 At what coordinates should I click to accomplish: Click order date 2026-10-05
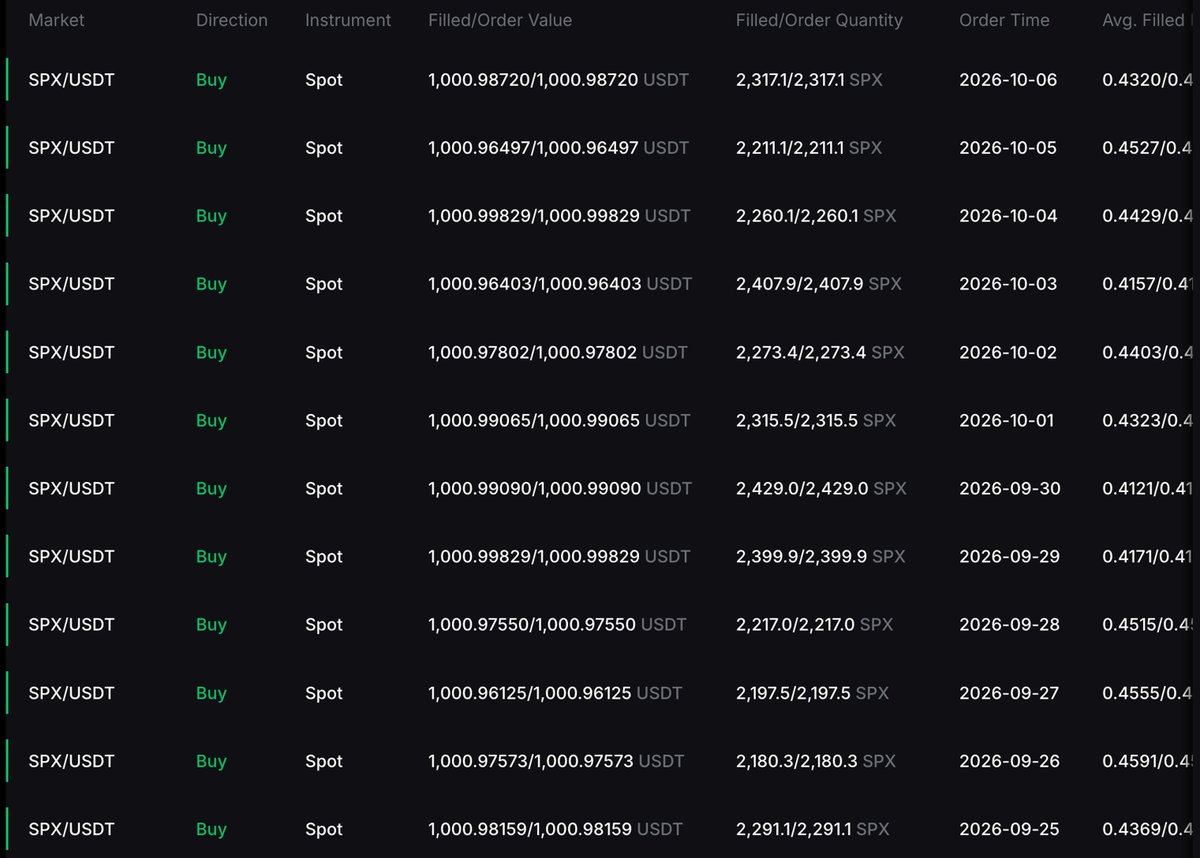1008,148
